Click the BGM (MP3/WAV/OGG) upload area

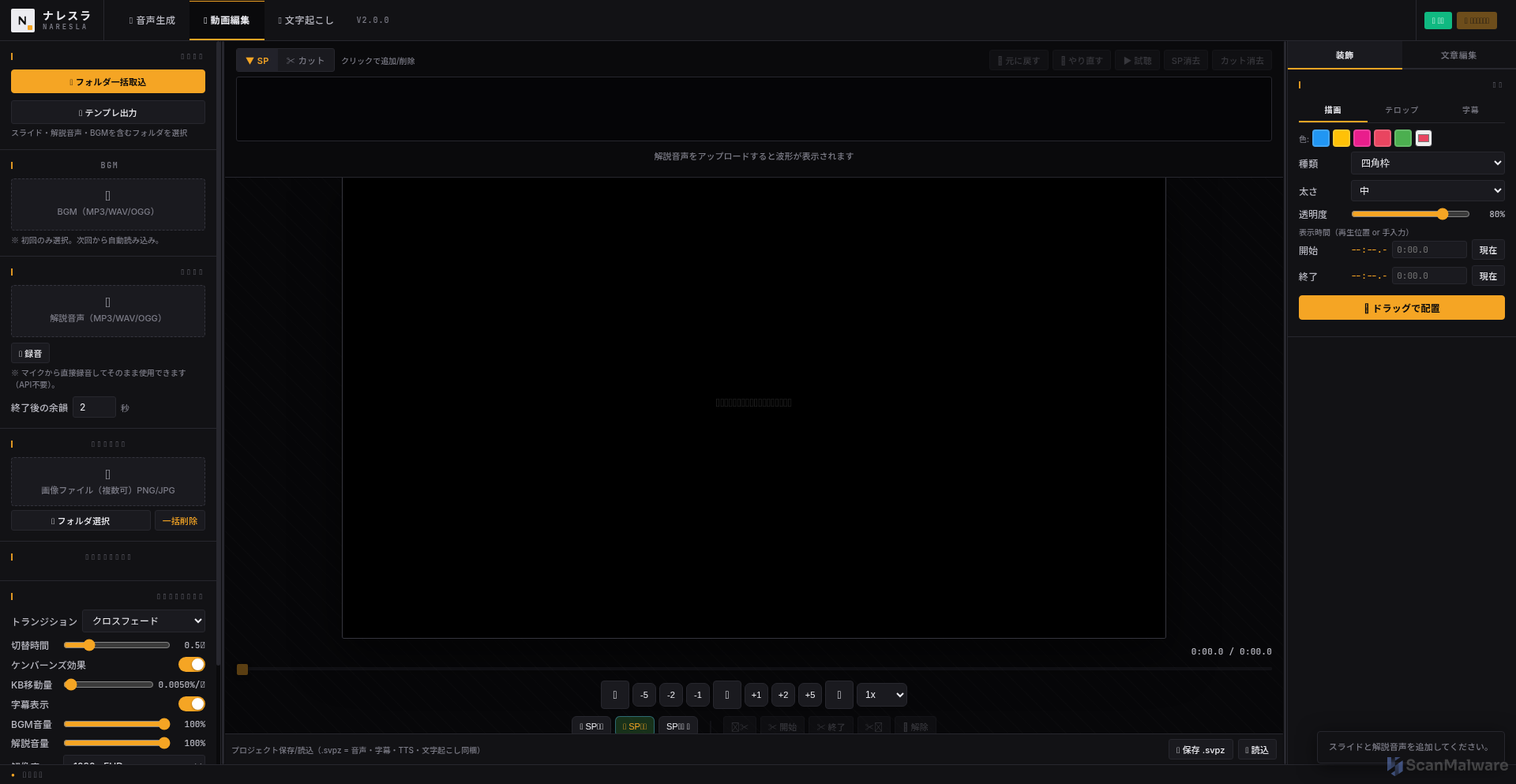(108, 204)
